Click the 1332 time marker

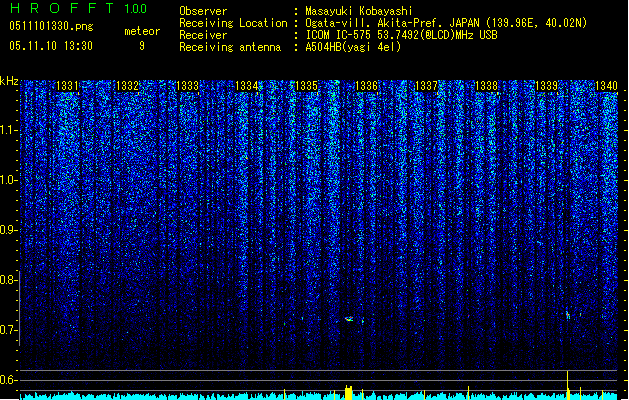click(127, 86)
